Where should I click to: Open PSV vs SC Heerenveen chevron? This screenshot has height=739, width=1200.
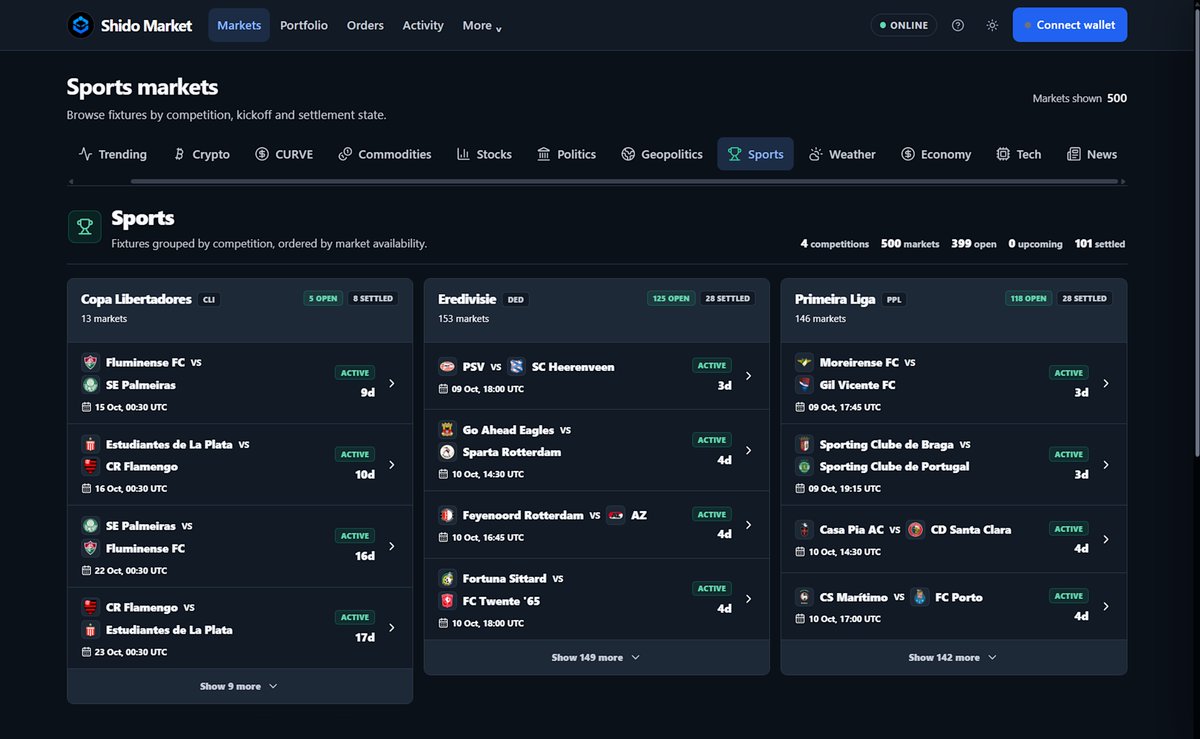pos(748,376)
